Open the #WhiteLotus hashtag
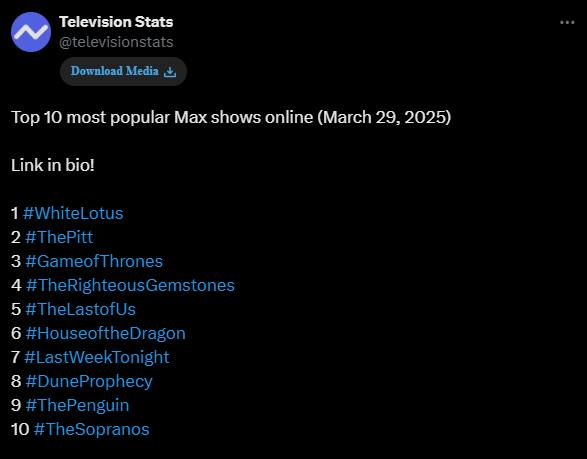 [x=73, y=213]
